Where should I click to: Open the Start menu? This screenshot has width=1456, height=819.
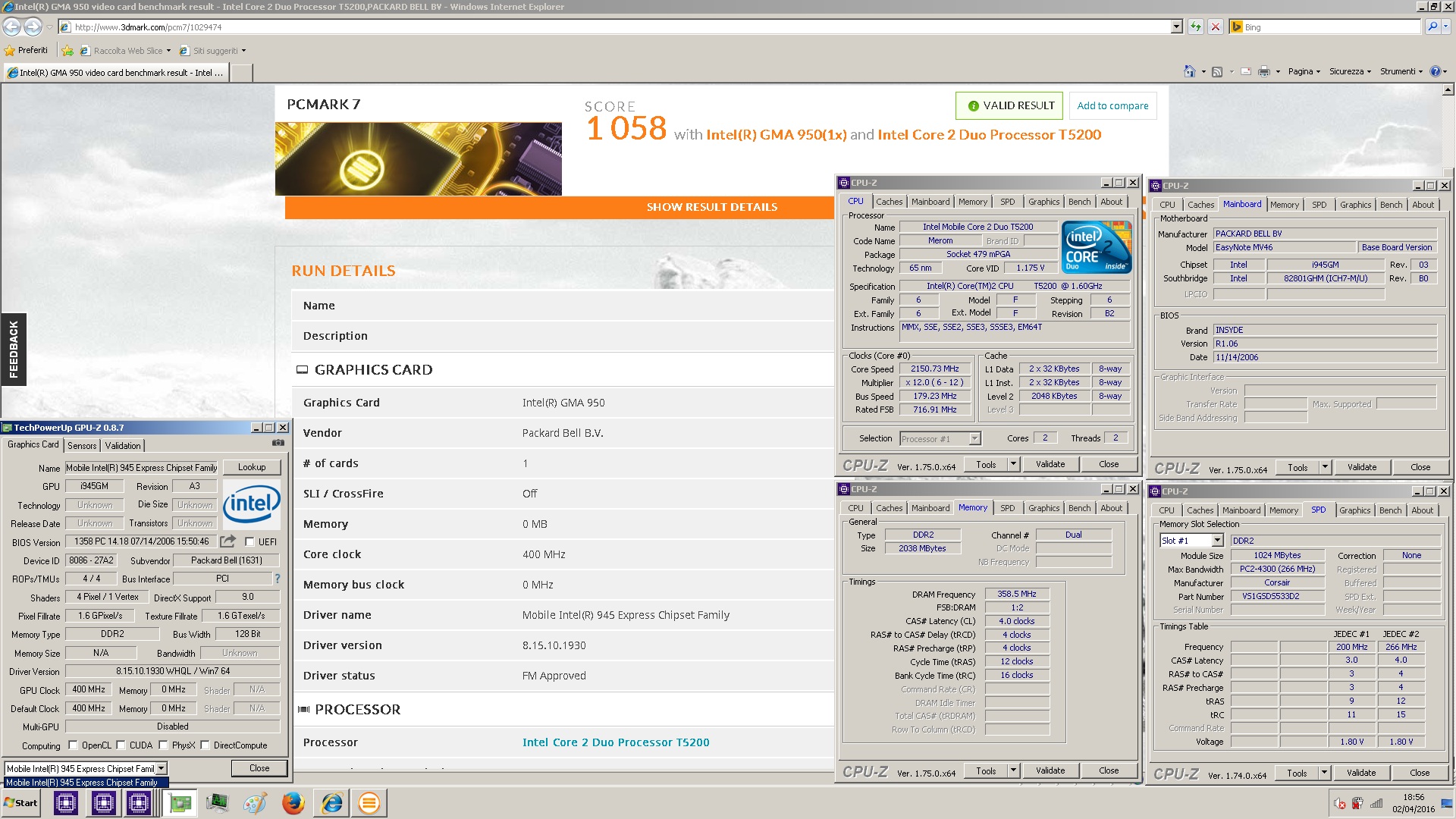pos(20,803)
